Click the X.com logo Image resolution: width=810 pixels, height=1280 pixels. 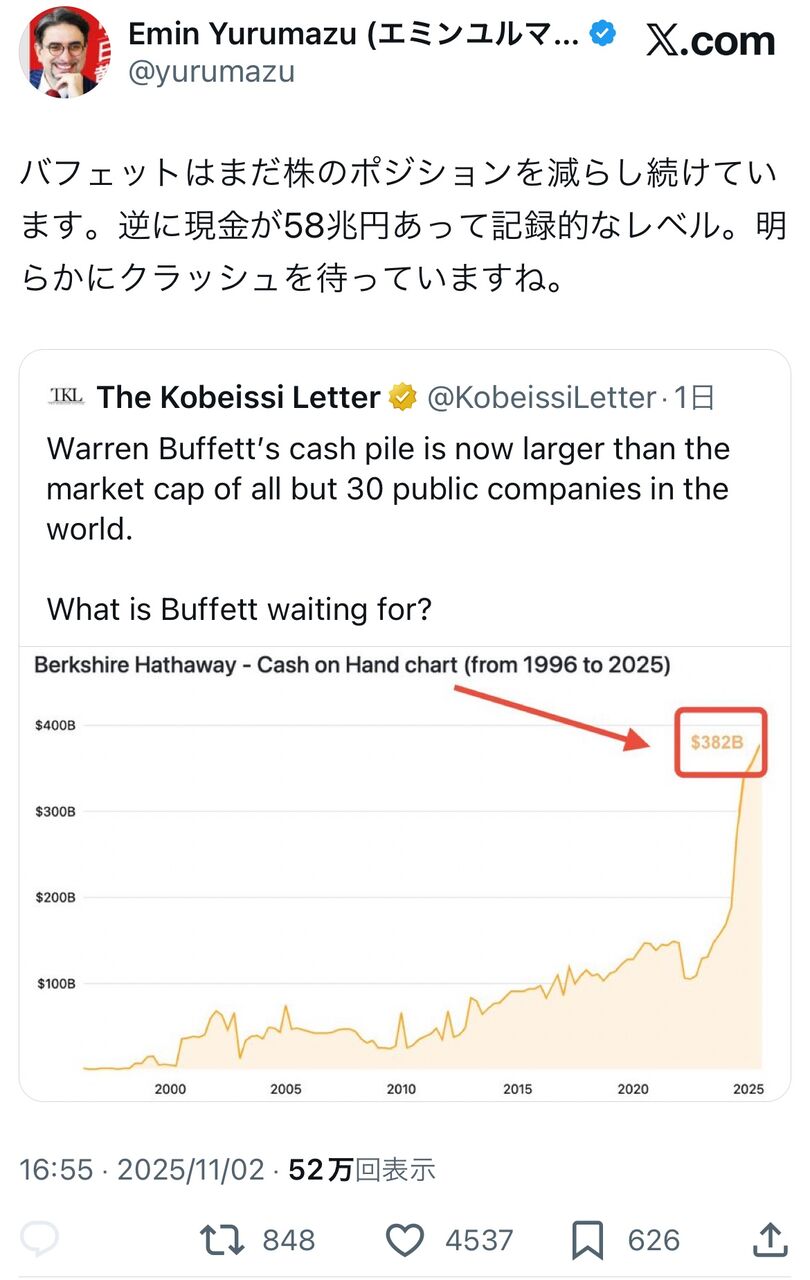[710, 41]
